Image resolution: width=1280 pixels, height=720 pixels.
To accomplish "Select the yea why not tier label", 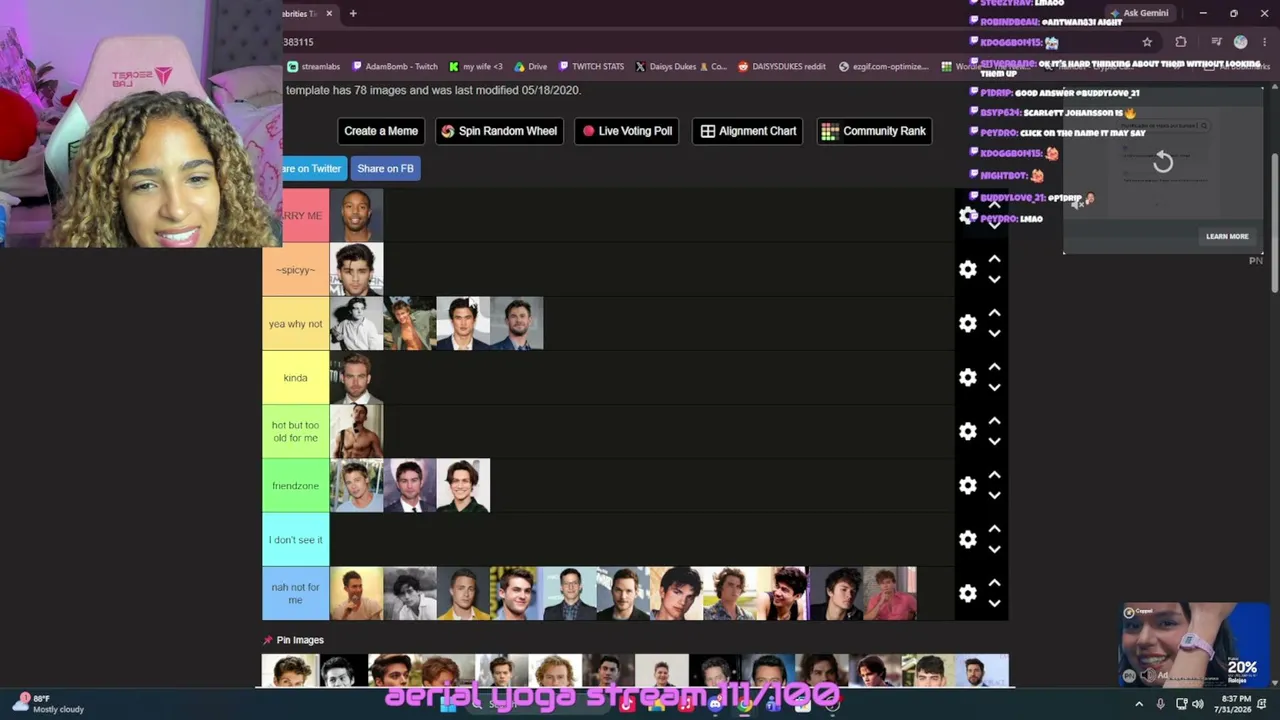I will click(x=296, y=324).
